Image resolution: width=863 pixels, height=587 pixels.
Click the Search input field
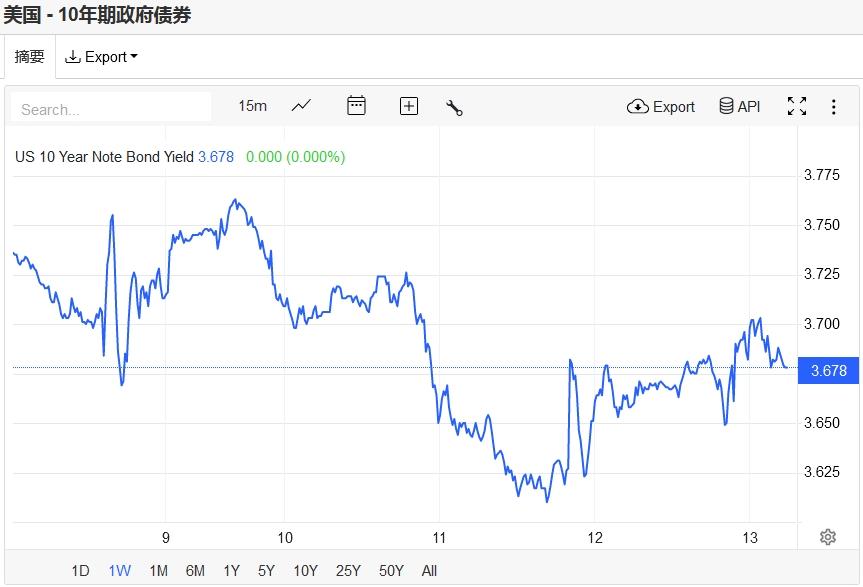(x=112, y=108)
